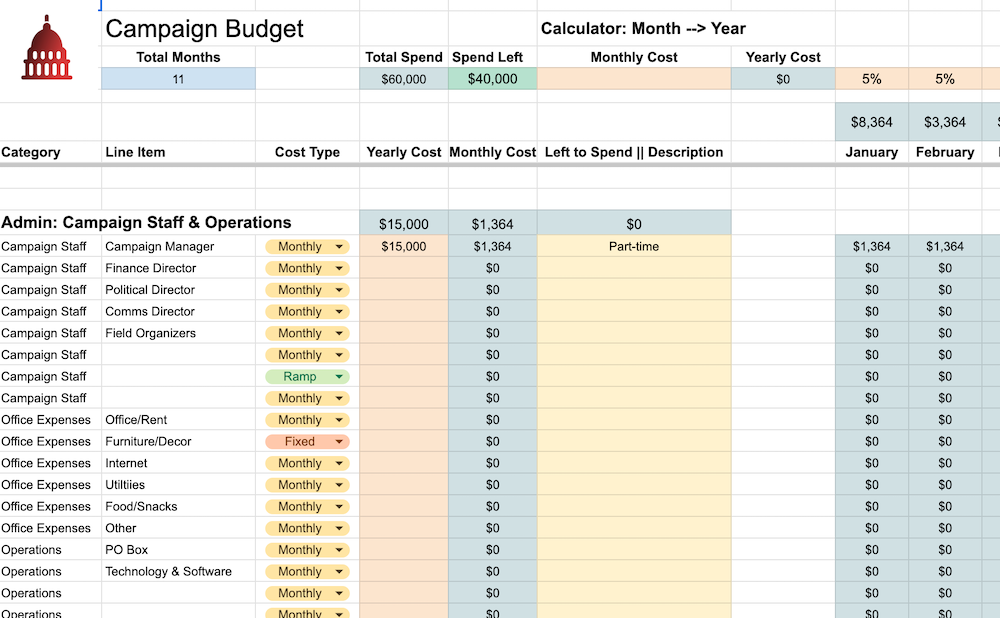Select the $8,364 January total cell
The height and width of the screenshot is (618, 1000).
[x=871, y=120]
